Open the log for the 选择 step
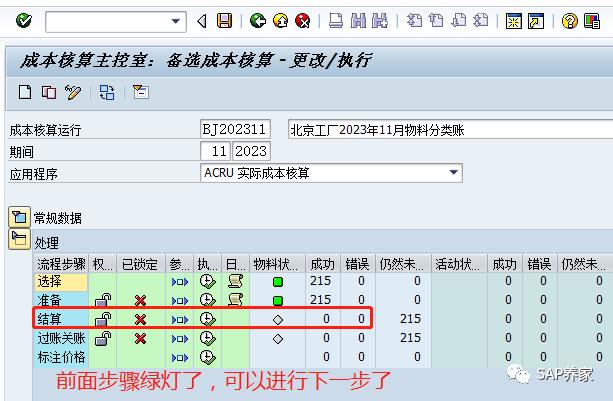613x401 pixels. point(235,281)
